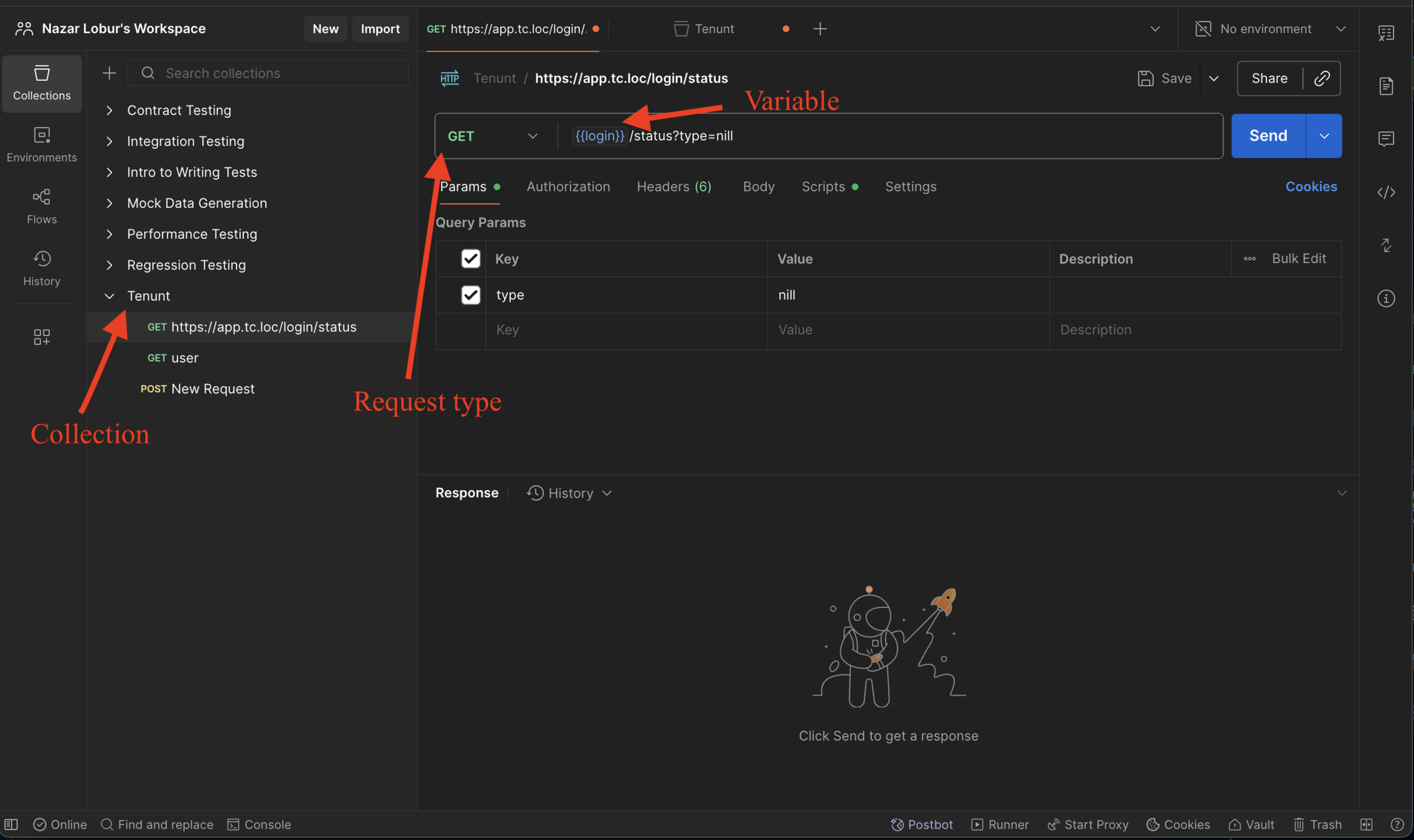The image size is (1414, 840).
Task: Collapse the Tenunt collection
Action: click(x=110, y=296)
